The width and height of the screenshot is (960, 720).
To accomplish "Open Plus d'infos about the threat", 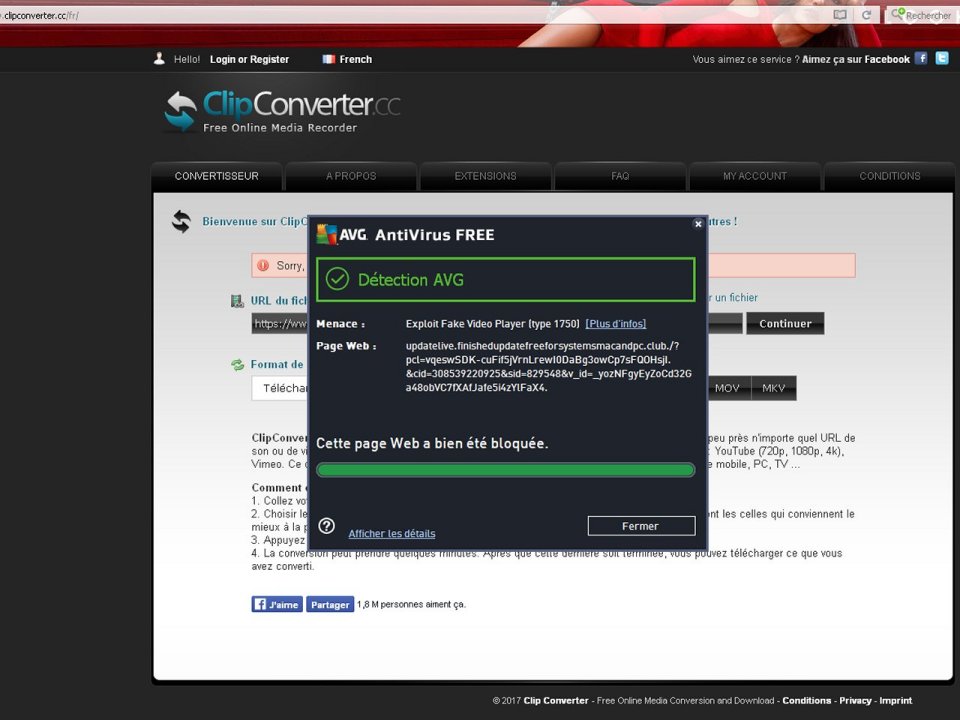I will 614,322.
